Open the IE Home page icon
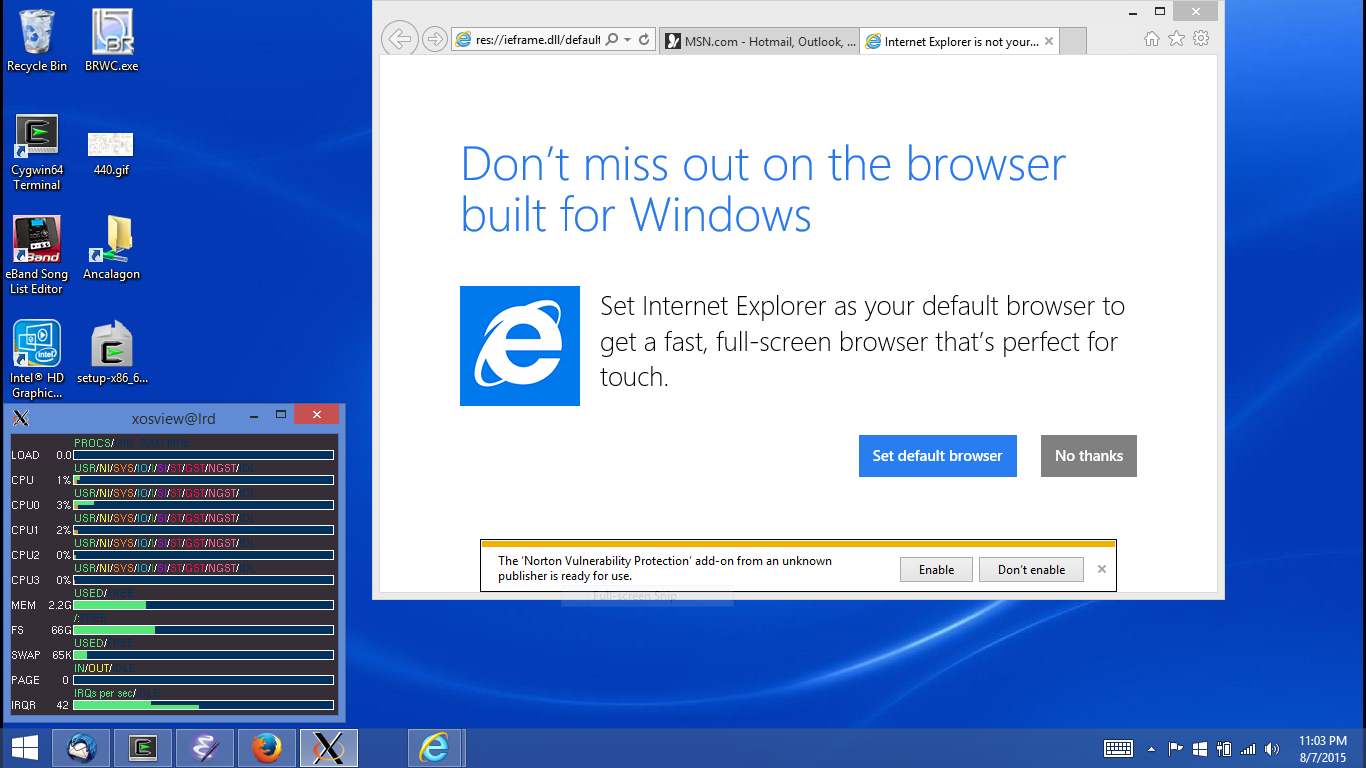 1152,38
